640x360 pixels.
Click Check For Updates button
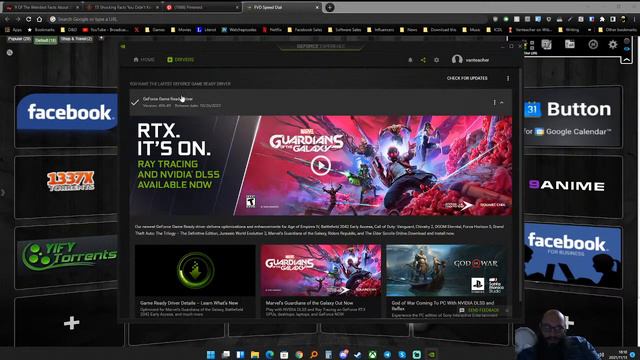[x=467, y=78]
